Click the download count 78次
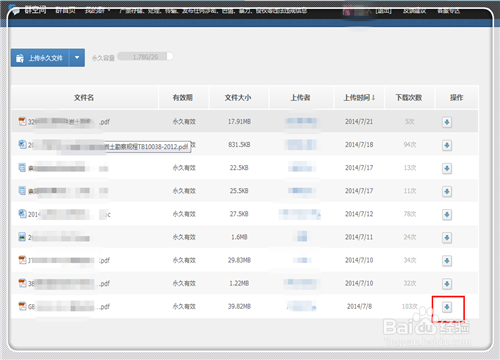The width and height of the screenshot is (500, 360). click(x=410, y=214)
